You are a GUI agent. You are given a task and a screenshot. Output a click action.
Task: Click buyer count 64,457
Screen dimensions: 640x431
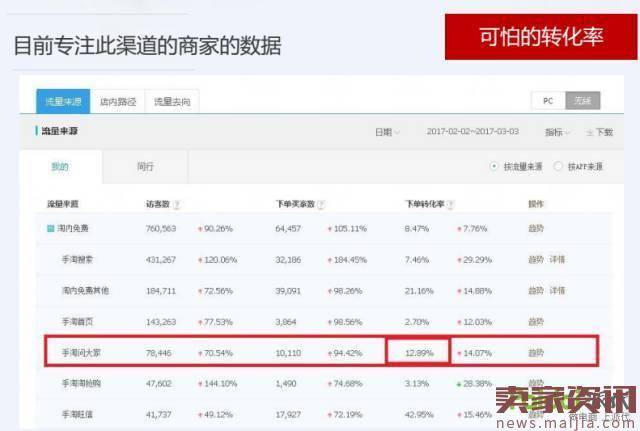(288, 229)
